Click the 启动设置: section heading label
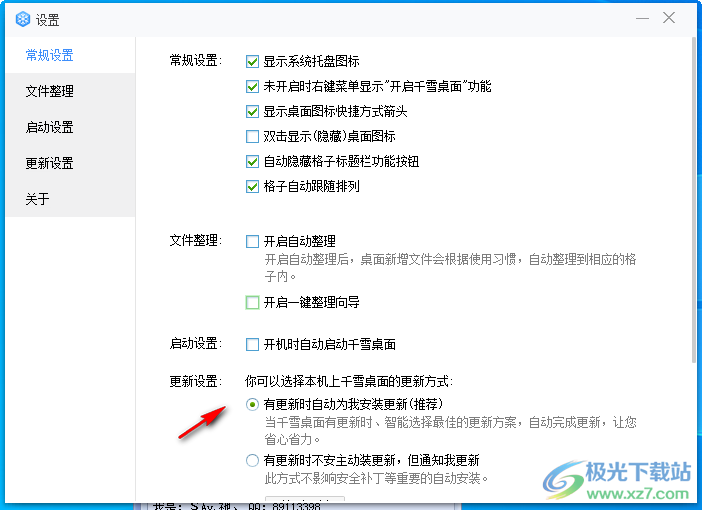Viewport: 702px width, 510px height. pos(196,343)
